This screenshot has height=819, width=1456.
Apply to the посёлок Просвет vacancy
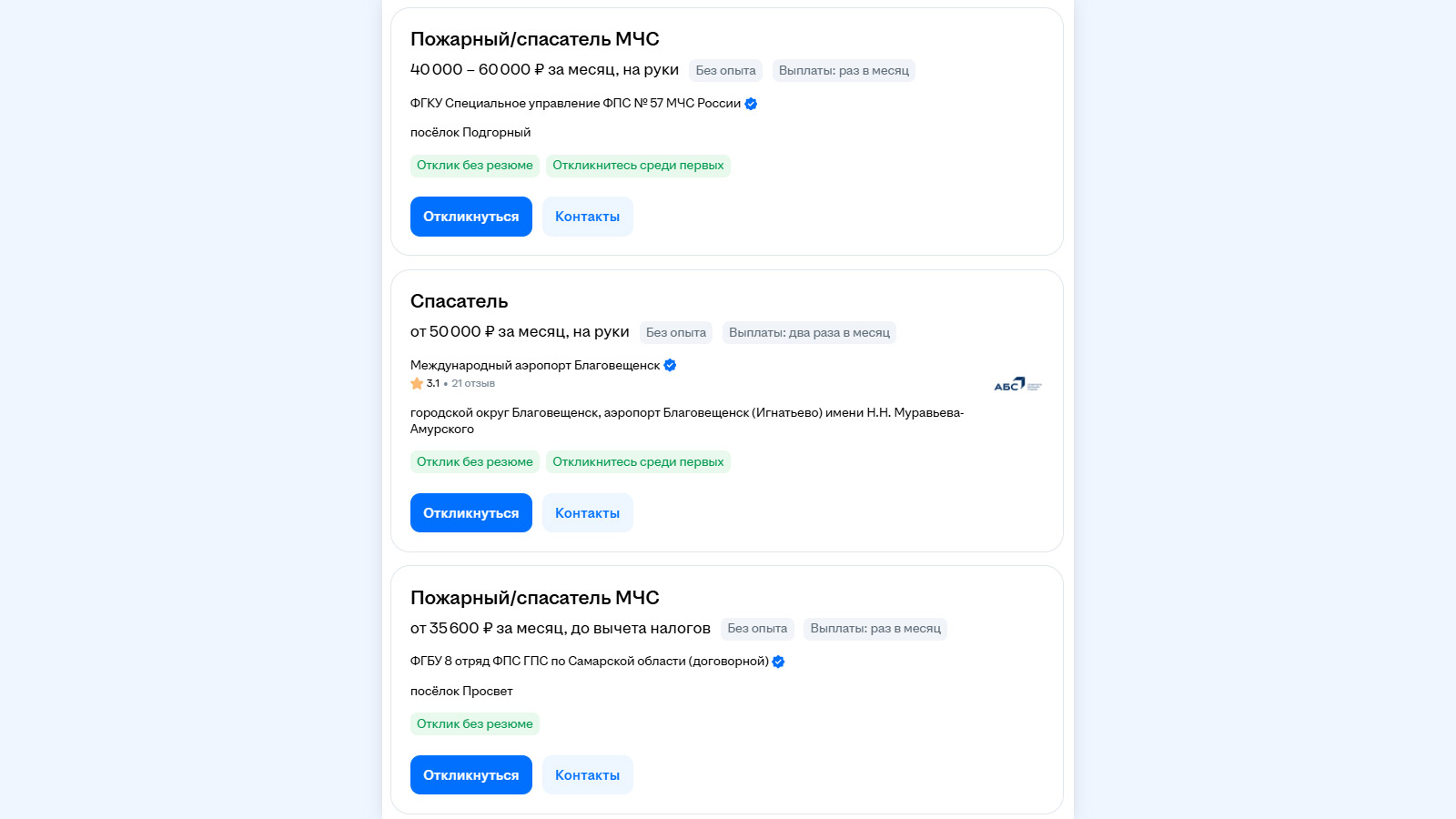pyautogui.click(x=470, y=775)
